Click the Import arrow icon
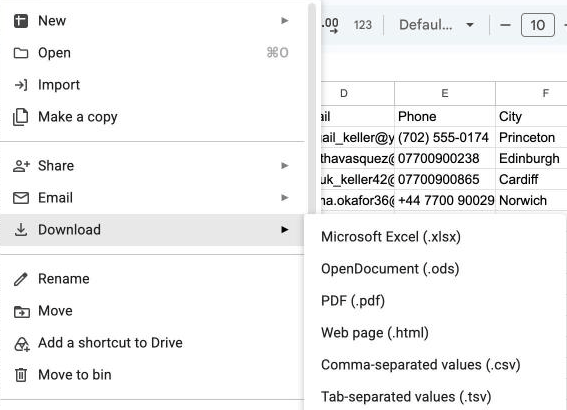This screenshot has width=567, height=410. [x=21, y=85]
